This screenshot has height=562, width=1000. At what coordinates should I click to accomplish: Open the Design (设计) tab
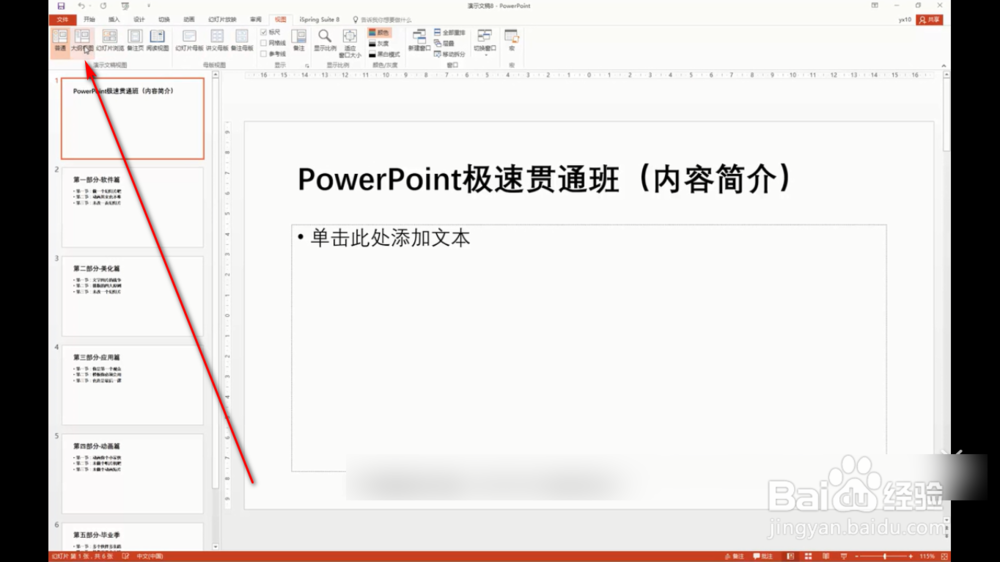point(139,20)
